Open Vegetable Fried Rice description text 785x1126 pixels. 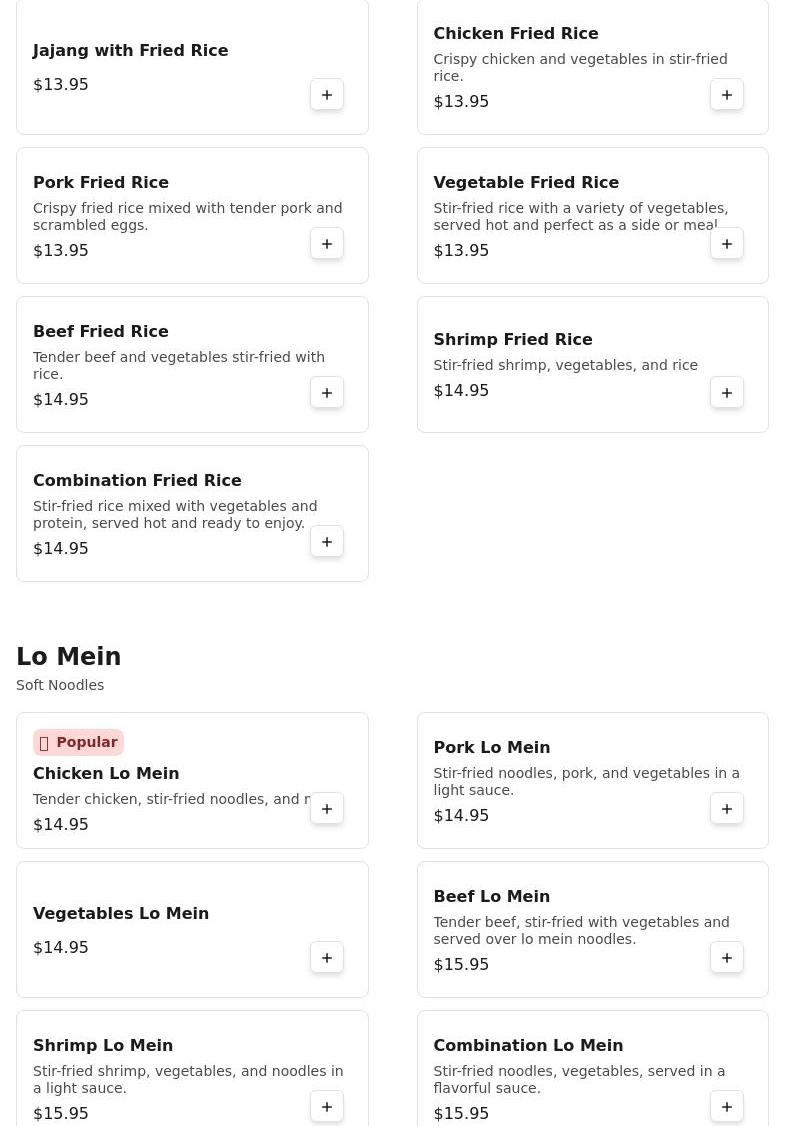(x=580, y=216)
